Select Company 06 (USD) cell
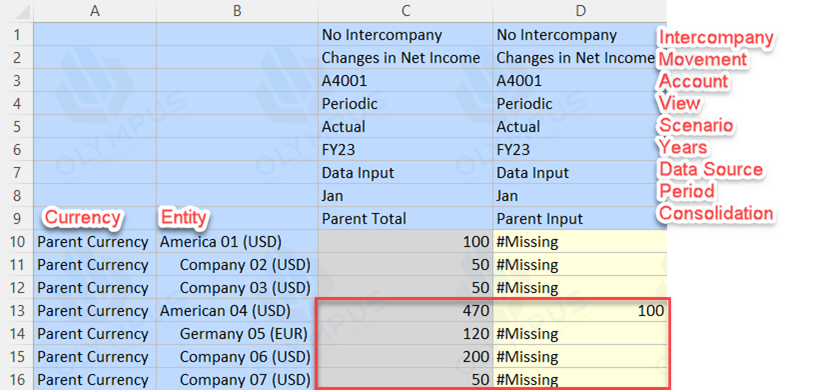 point(237,357)
